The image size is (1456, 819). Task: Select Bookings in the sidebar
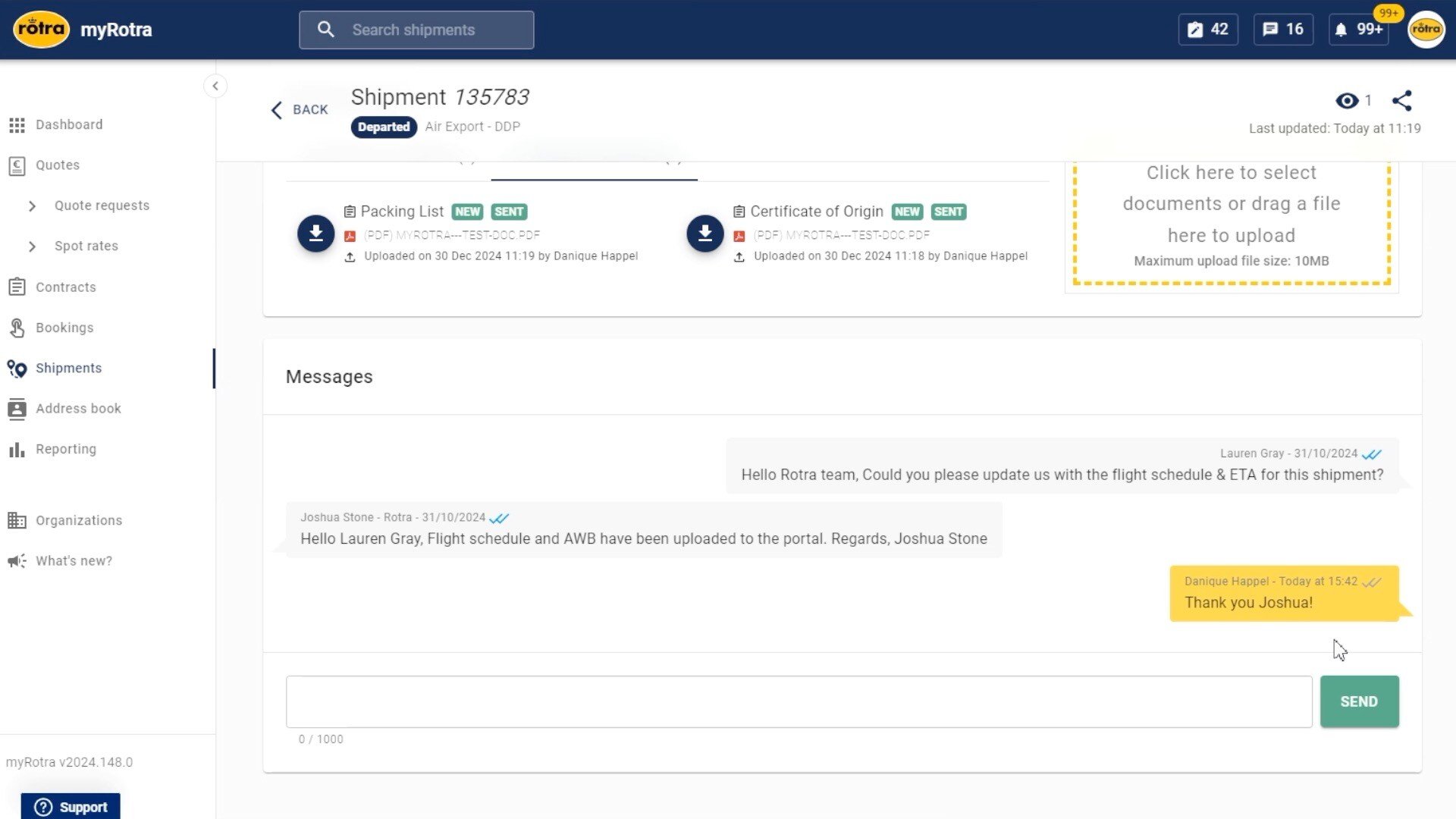[x=64, y=328]
